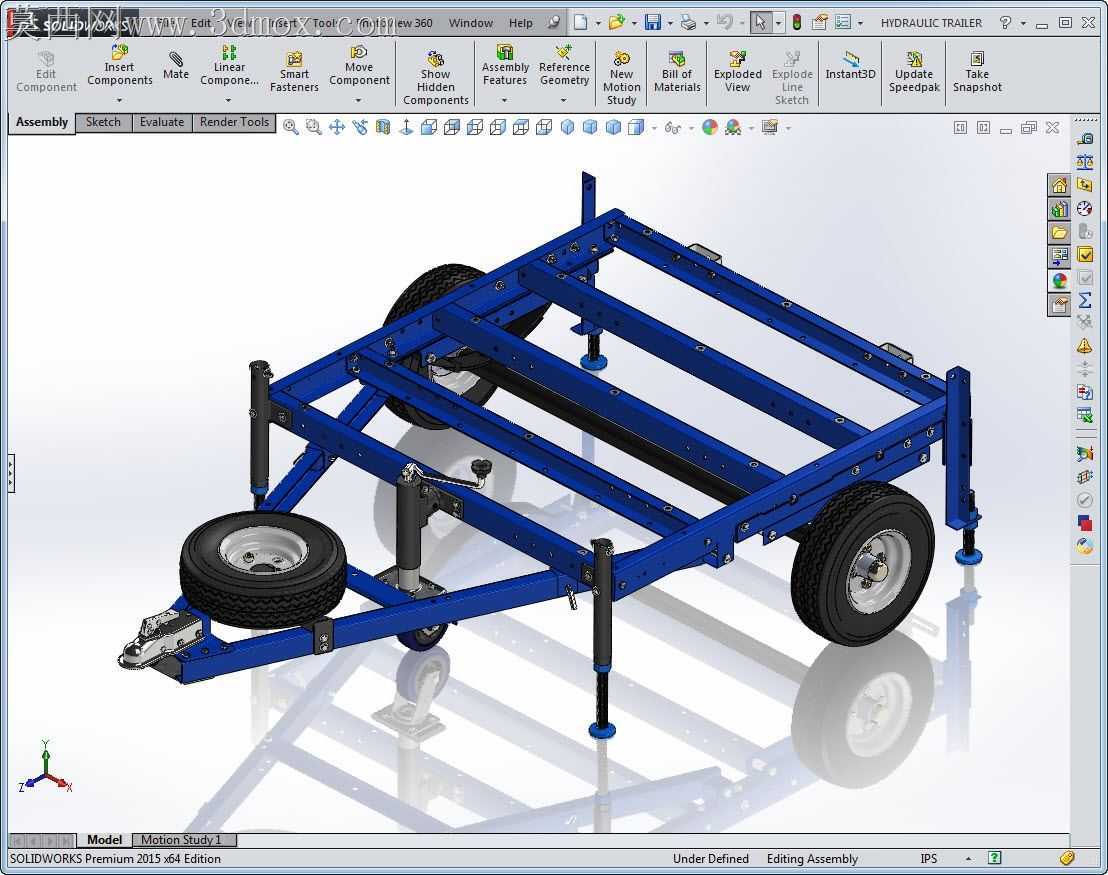1108x875 pixels.
Task: Select the Mate tool
Action: click(x=176, y=65)
